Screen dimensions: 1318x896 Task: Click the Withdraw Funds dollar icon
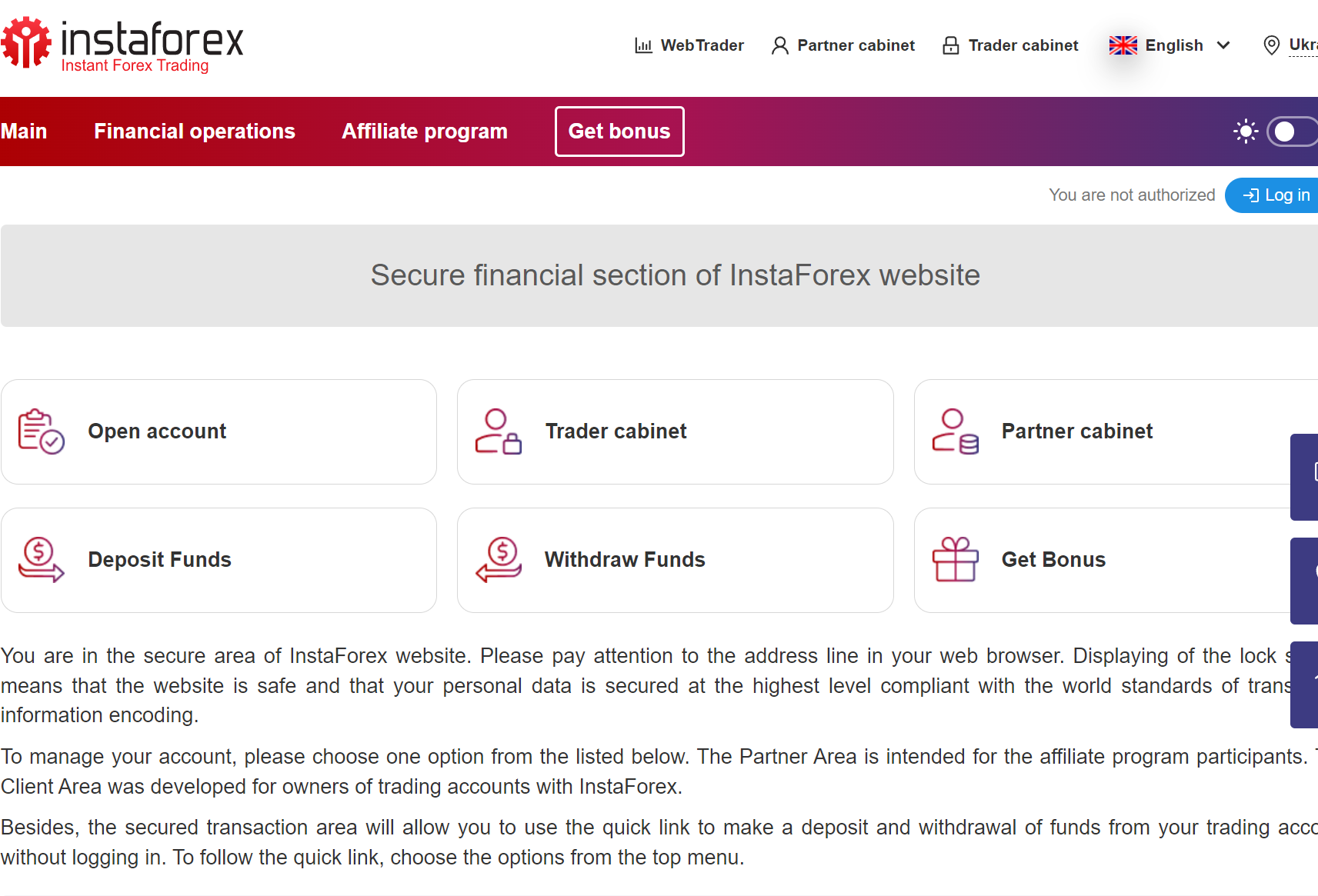pos(498,560)
